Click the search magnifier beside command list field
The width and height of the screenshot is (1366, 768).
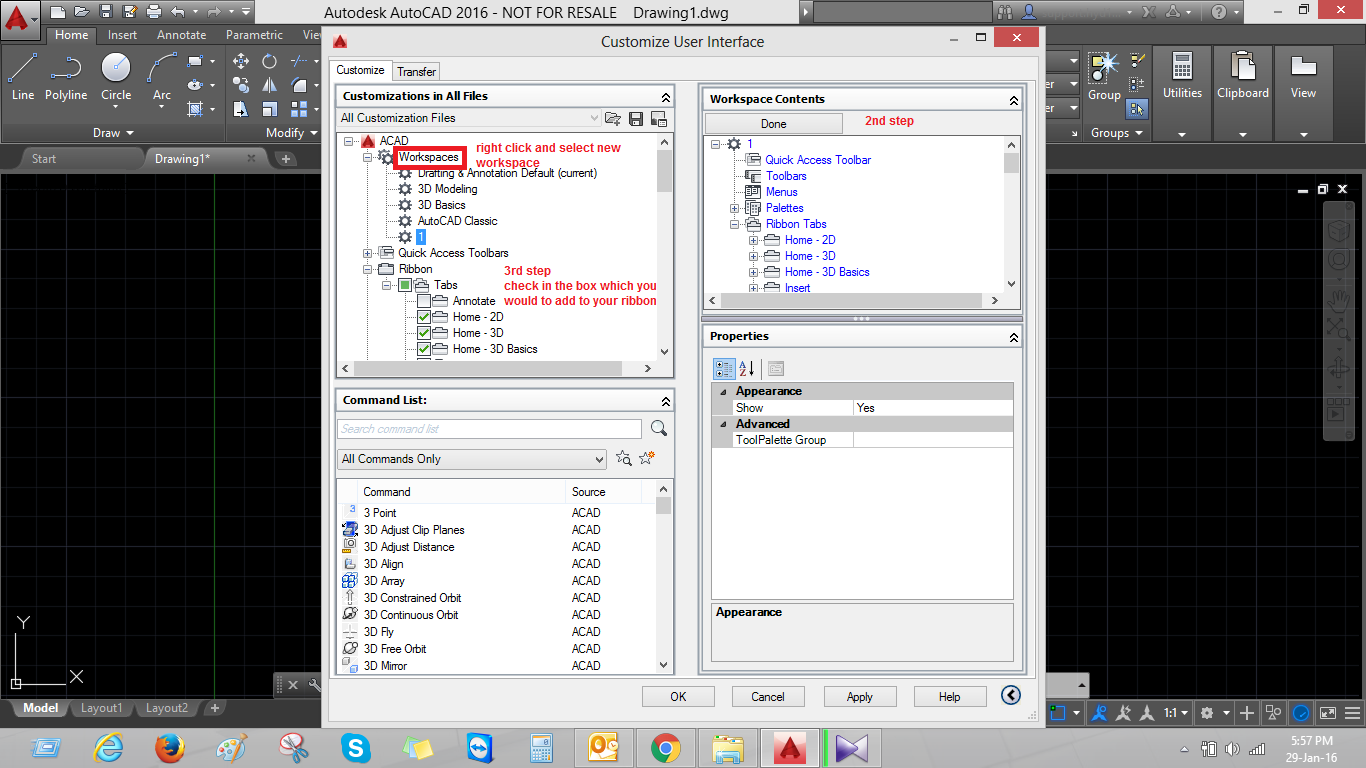click(x=659, y=428)
